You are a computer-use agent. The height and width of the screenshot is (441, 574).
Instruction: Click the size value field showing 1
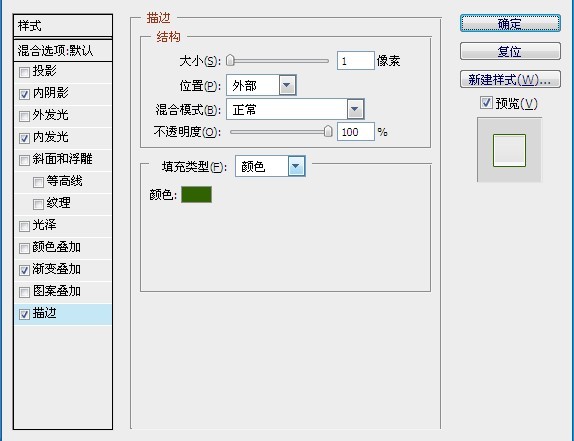point(356,61)
